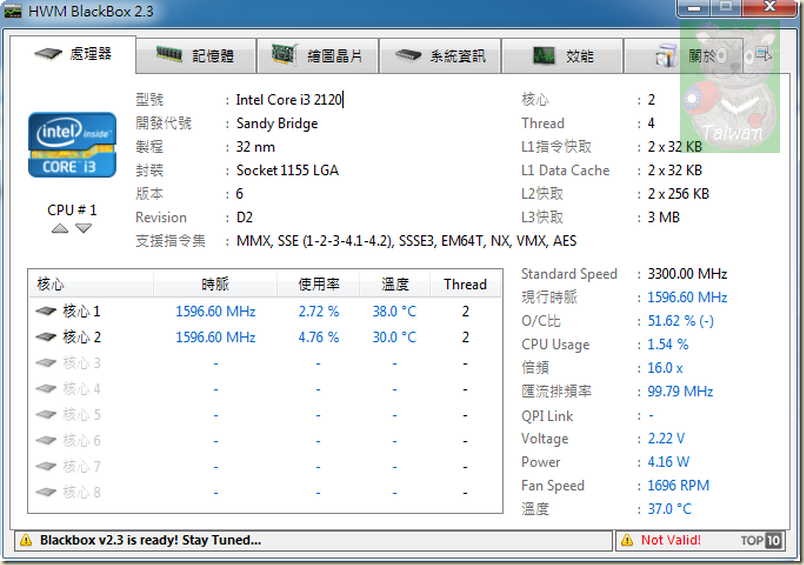Image resolution: width=804 pixels, height=565 pixels.
Task: Click the CPU Usage value 1.54 %
Action: coord(668,344)
